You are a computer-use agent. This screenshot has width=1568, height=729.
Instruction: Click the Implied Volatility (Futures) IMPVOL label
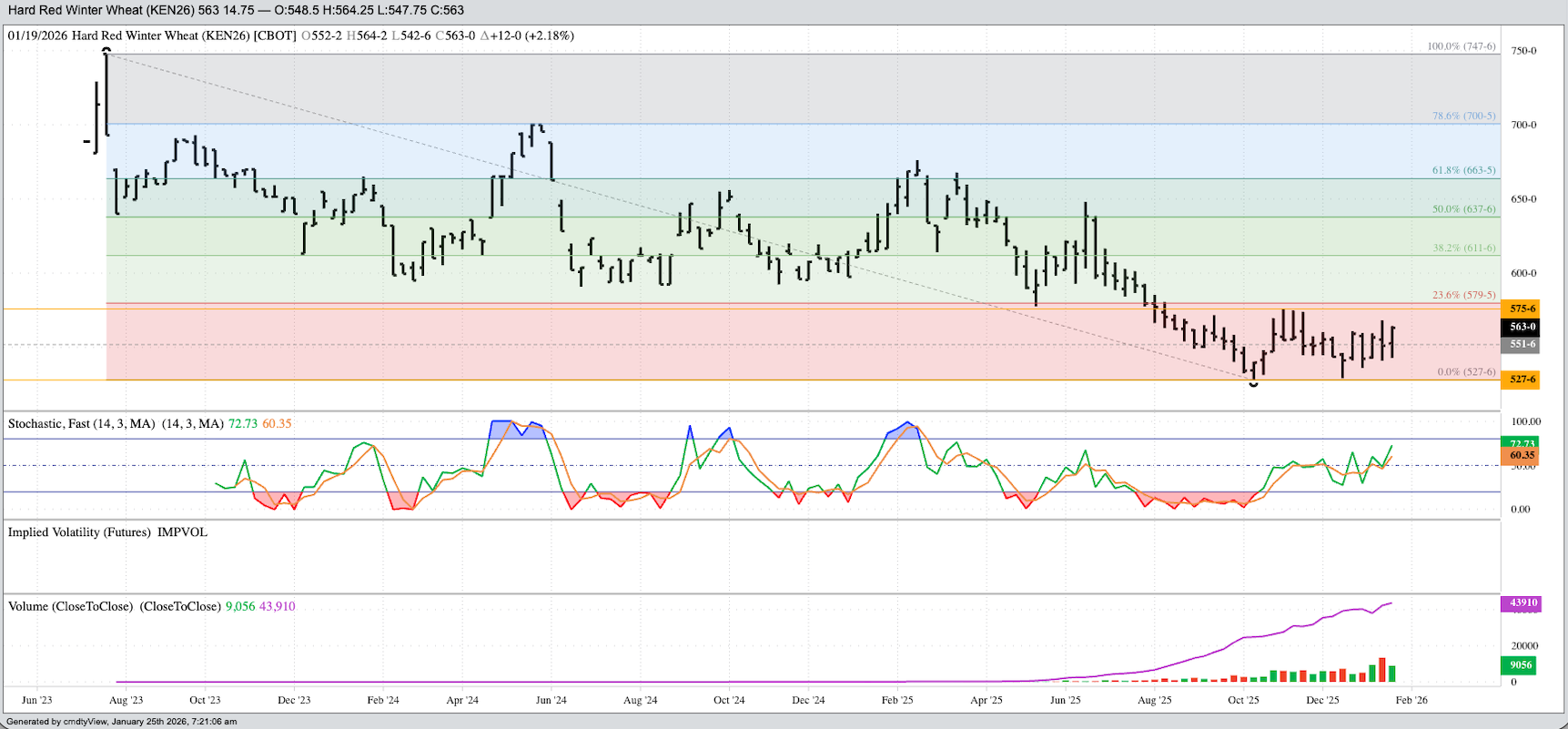coord(107,532)
